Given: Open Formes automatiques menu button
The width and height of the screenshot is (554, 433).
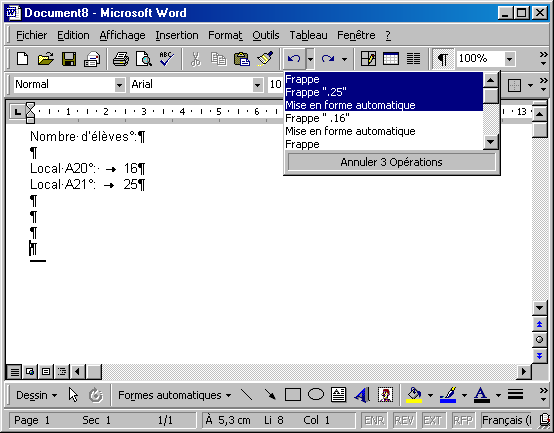Looking at the screenshot, I should (x=175, y=395).
